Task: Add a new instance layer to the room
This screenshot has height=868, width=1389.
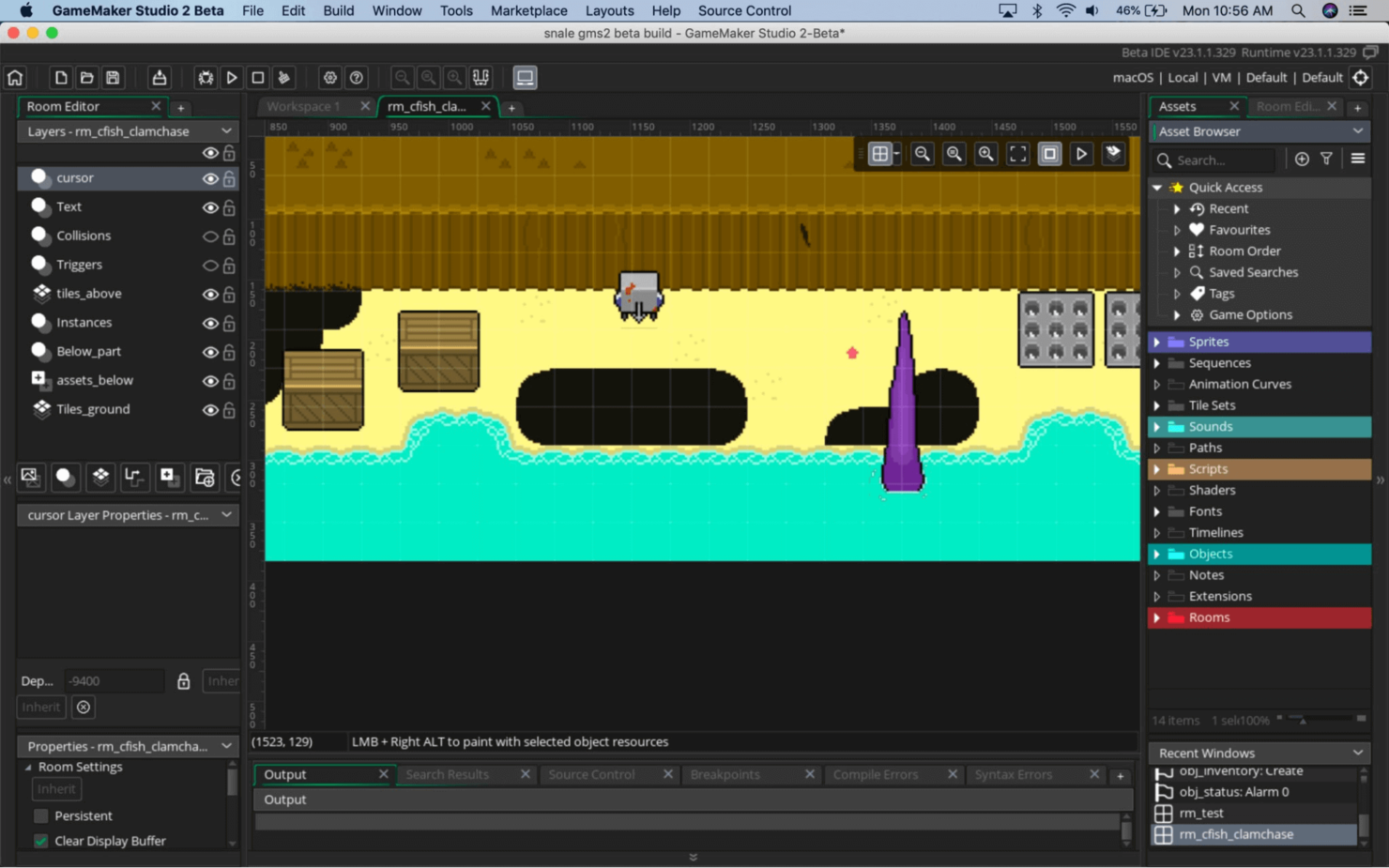Action: coord(65,478)
